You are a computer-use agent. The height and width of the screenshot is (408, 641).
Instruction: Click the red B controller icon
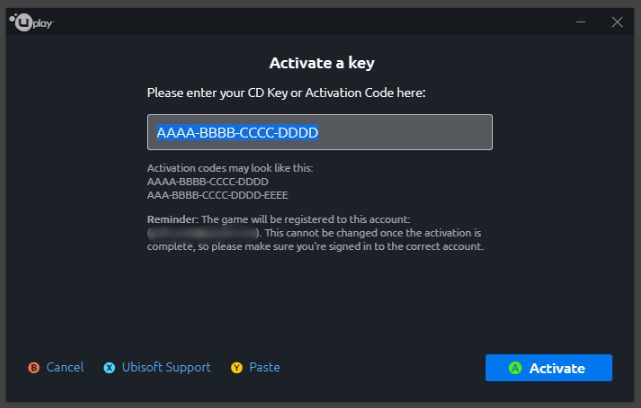pyautogui.click(x=34, y=368)
